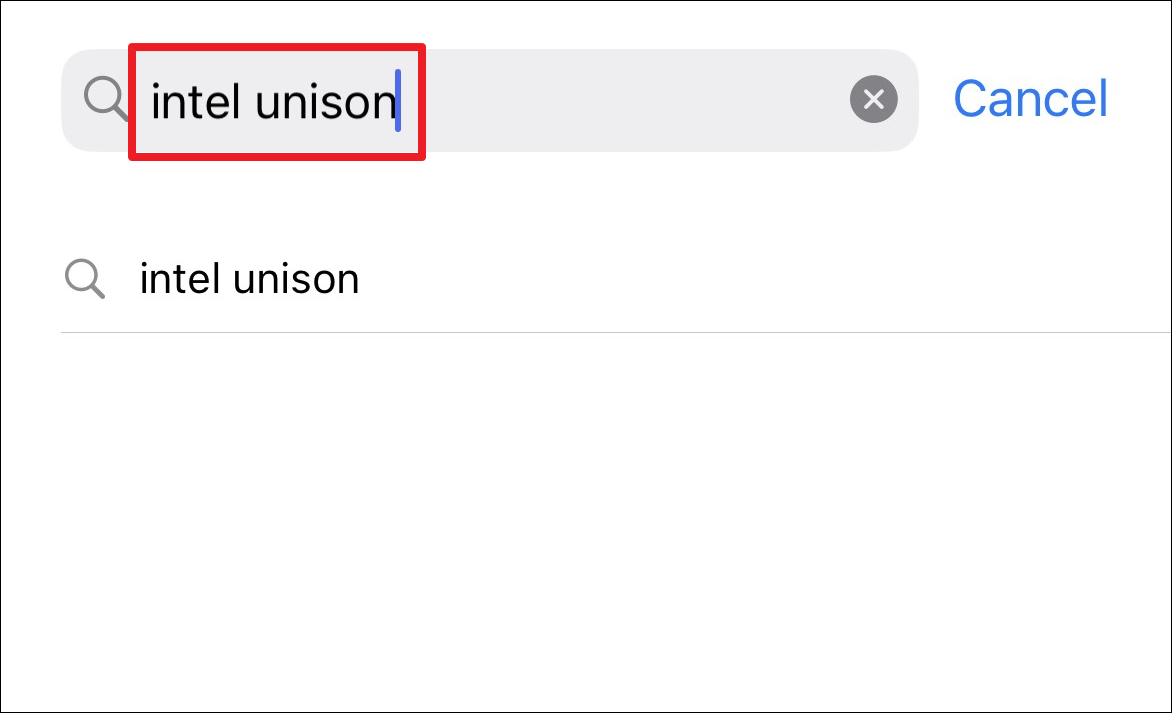Click the empty row area right of suggestion text
1172x713 pixels.
(762, 279)
